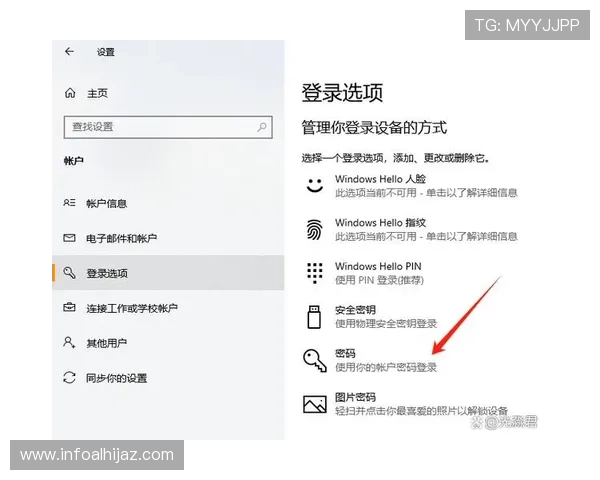The width and height of the screenshot is (600, 480).
Task: Click the picture icon for 图片密码
Action: click(315, 405)
